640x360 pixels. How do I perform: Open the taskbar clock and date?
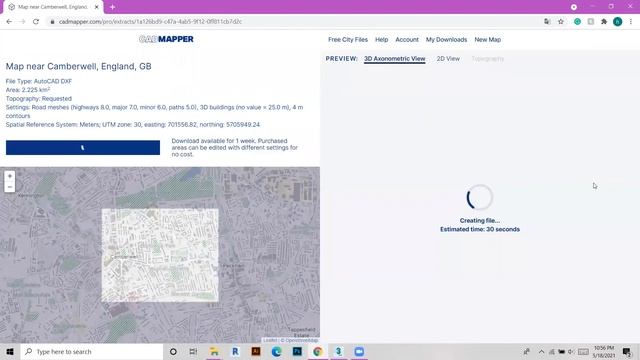tap(604, 351)
